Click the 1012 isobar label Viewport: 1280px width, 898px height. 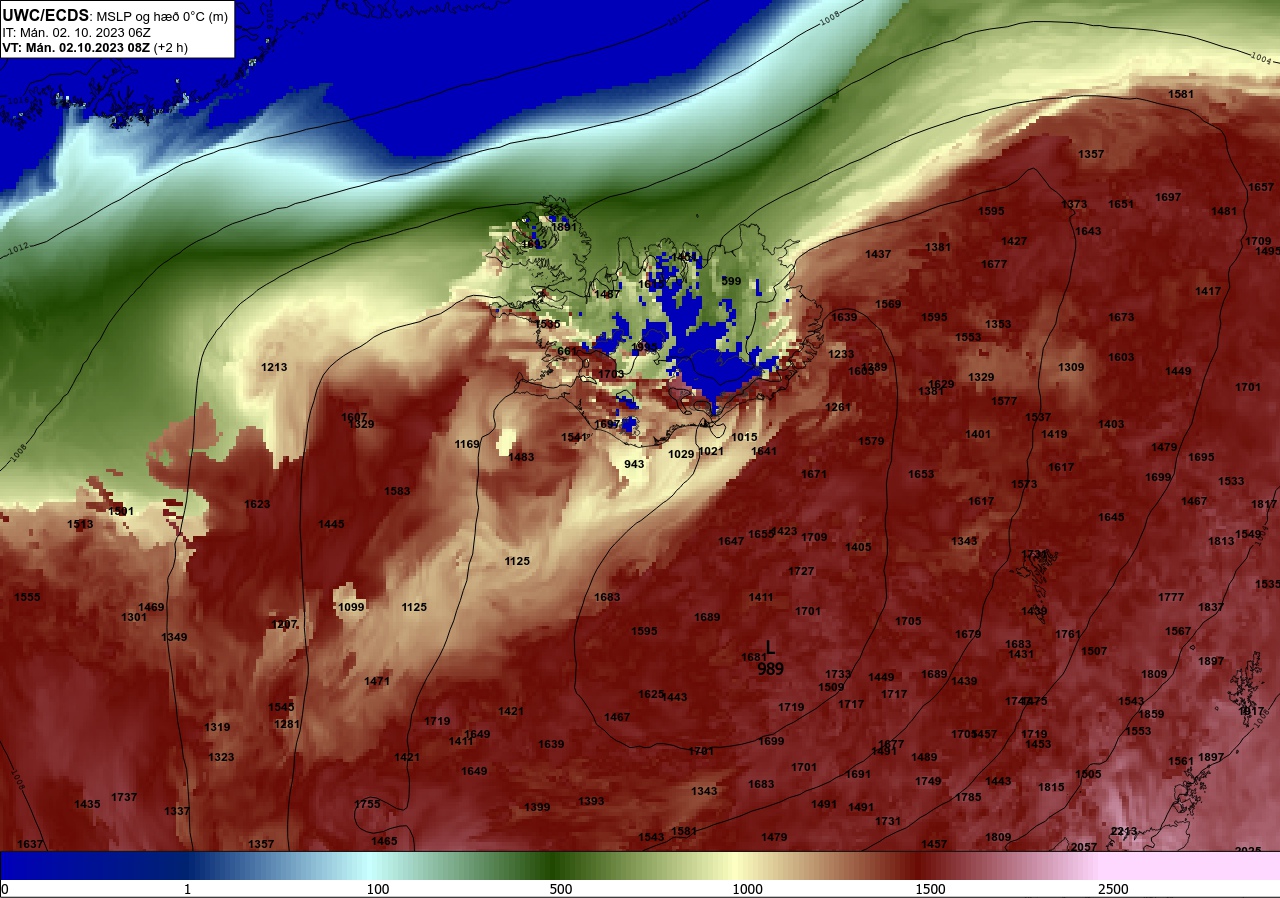point(19,247)
